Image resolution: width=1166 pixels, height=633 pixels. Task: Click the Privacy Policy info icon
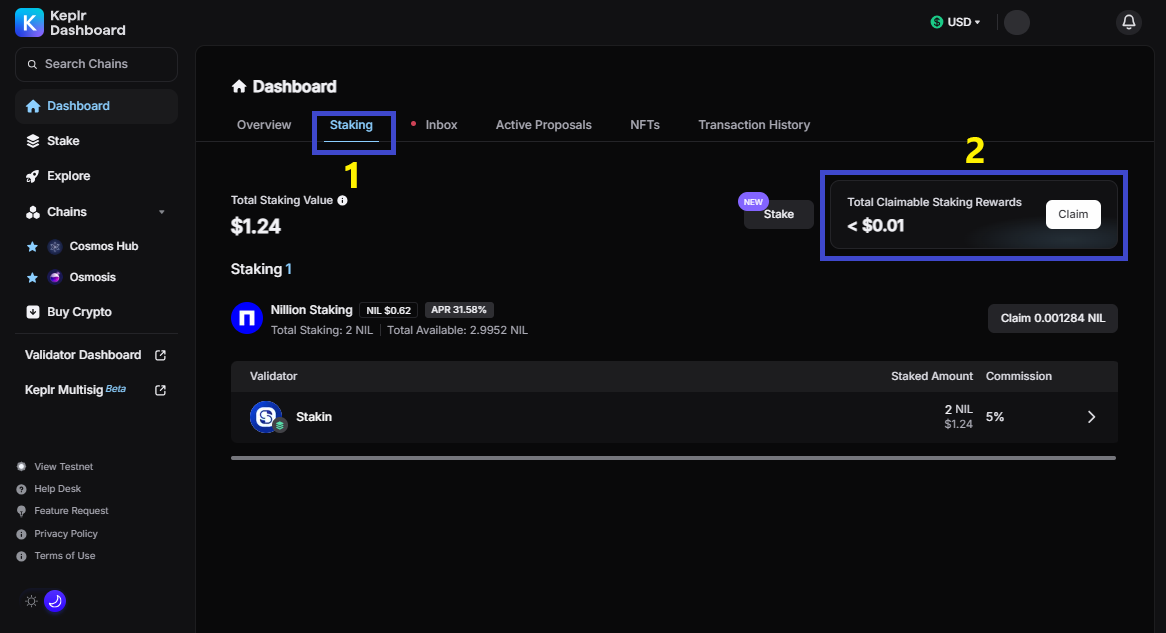tap(22, 534)
